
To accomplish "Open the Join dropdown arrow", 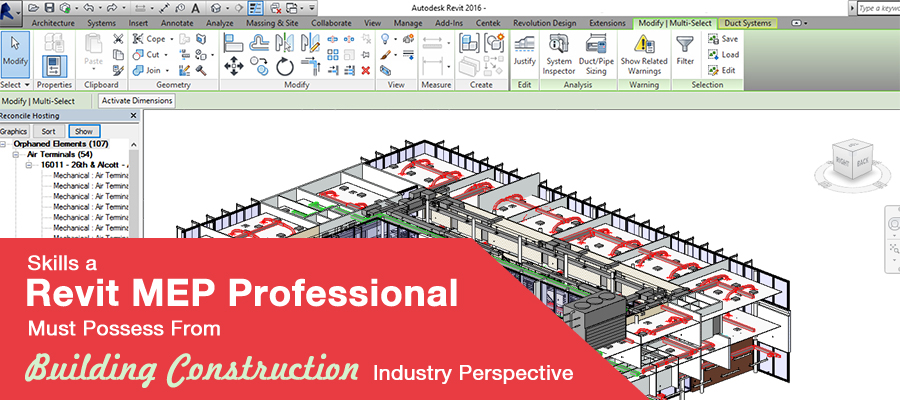I will click(167, 71).
